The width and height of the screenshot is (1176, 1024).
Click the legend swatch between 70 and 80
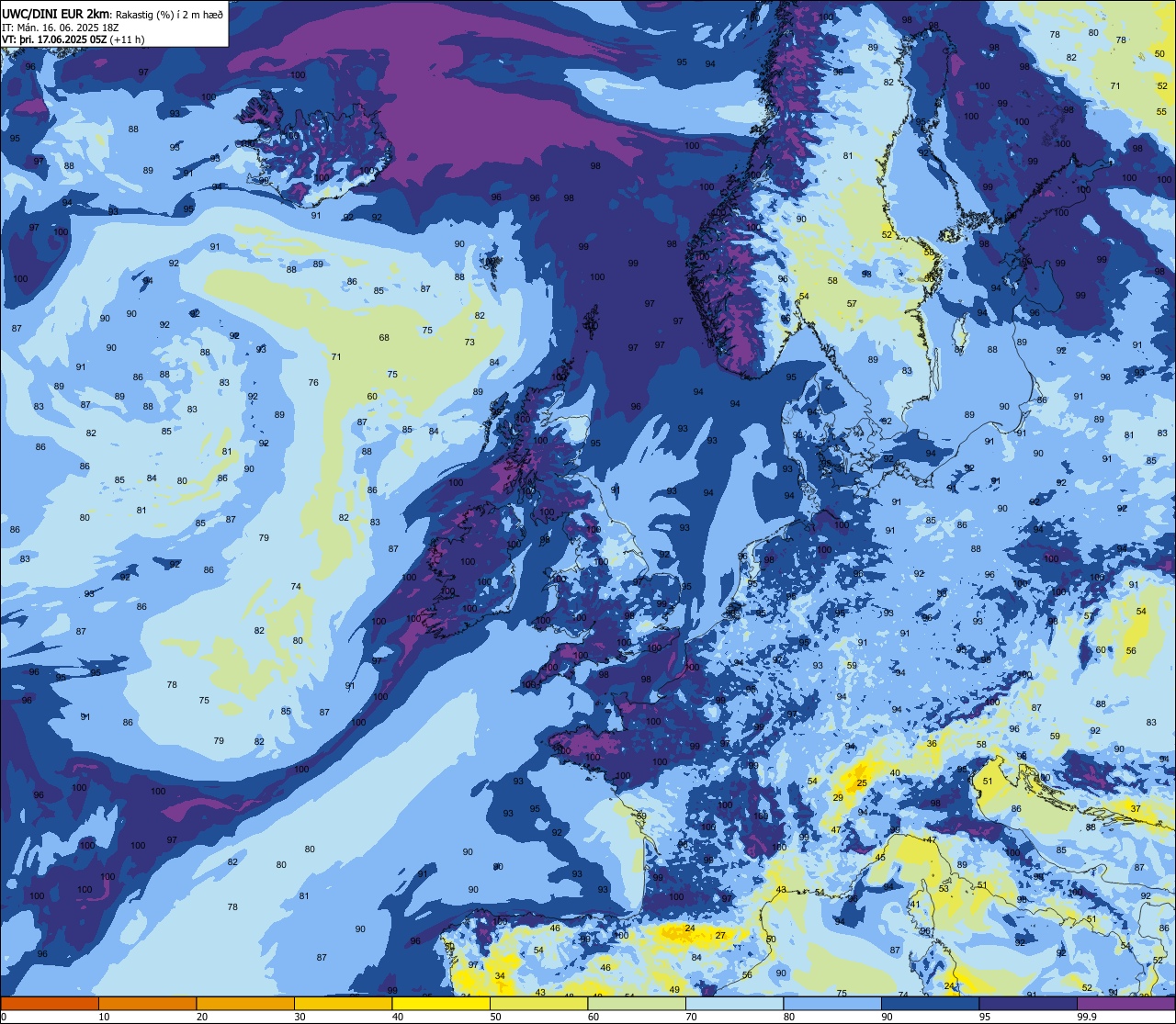click(734, 1003)
